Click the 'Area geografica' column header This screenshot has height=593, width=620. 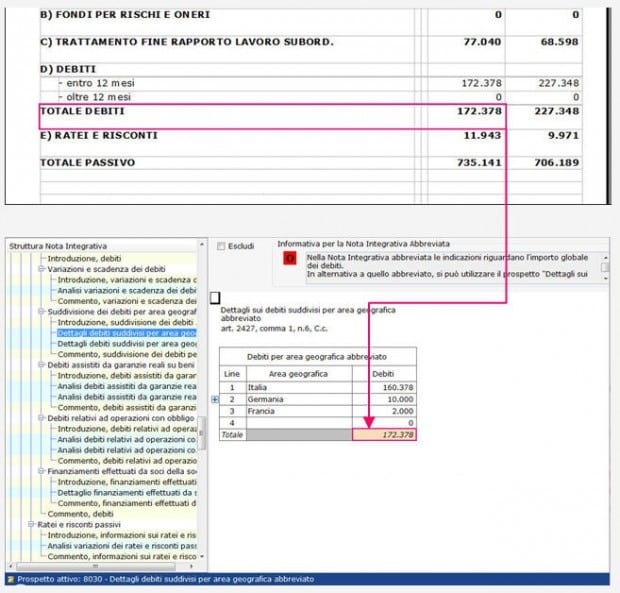tap(299, 374)
